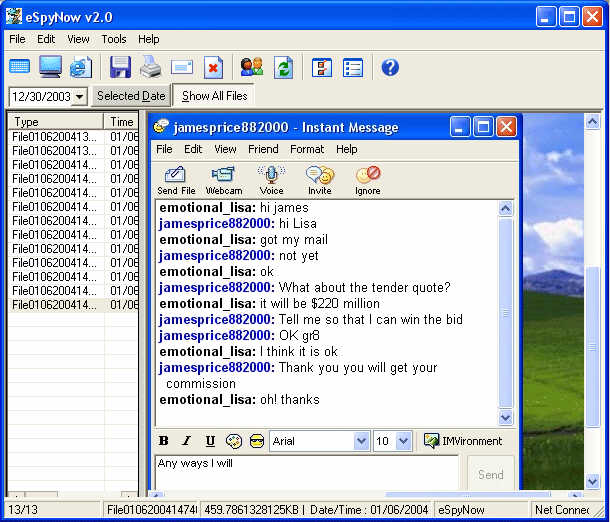Viewport: 610px width, 522px height.
Task: Open the Internet Explorer websites log icon
Action: point(81,67)
